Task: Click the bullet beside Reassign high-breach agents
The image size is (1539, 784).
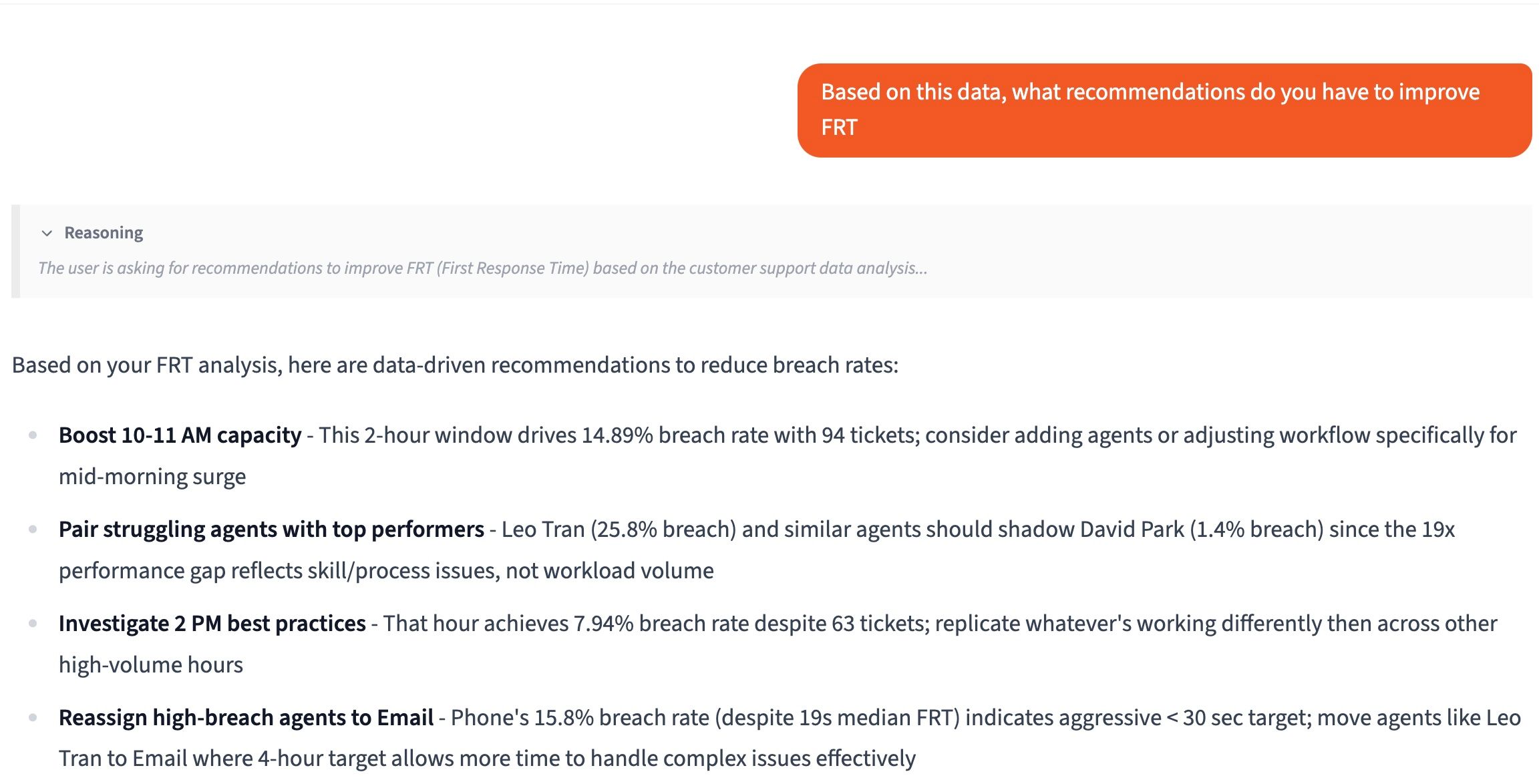Action: tap(33, 716)
